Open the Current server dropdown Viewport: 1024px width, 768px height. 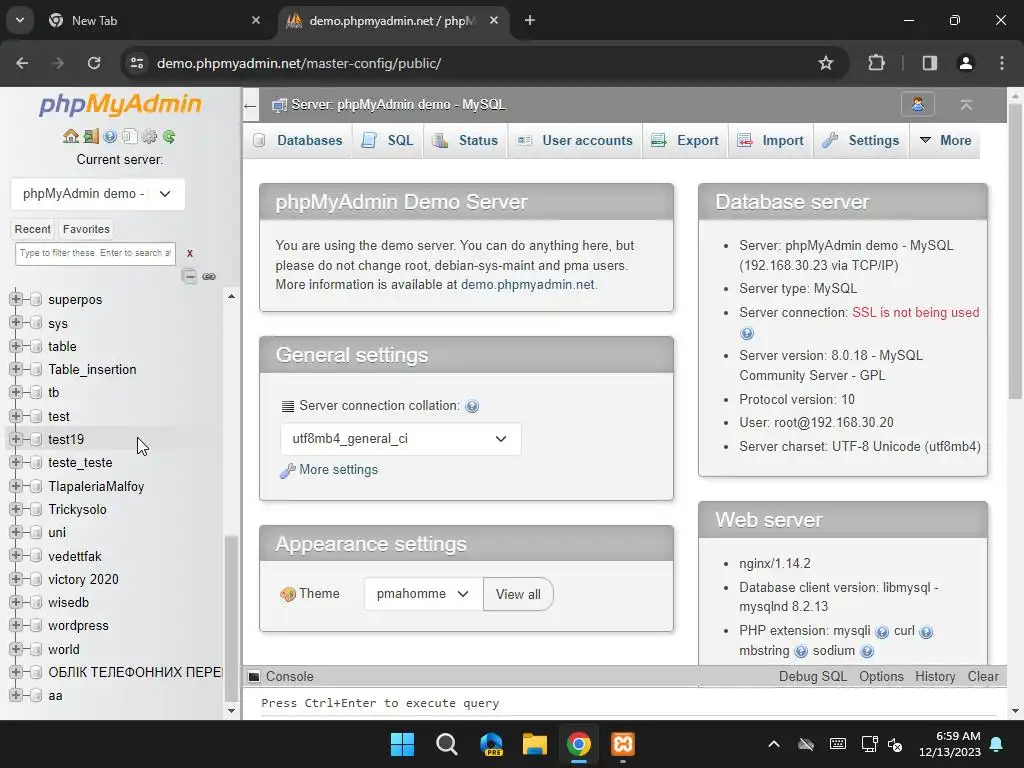pyautogui.click(x=98, y=194)
